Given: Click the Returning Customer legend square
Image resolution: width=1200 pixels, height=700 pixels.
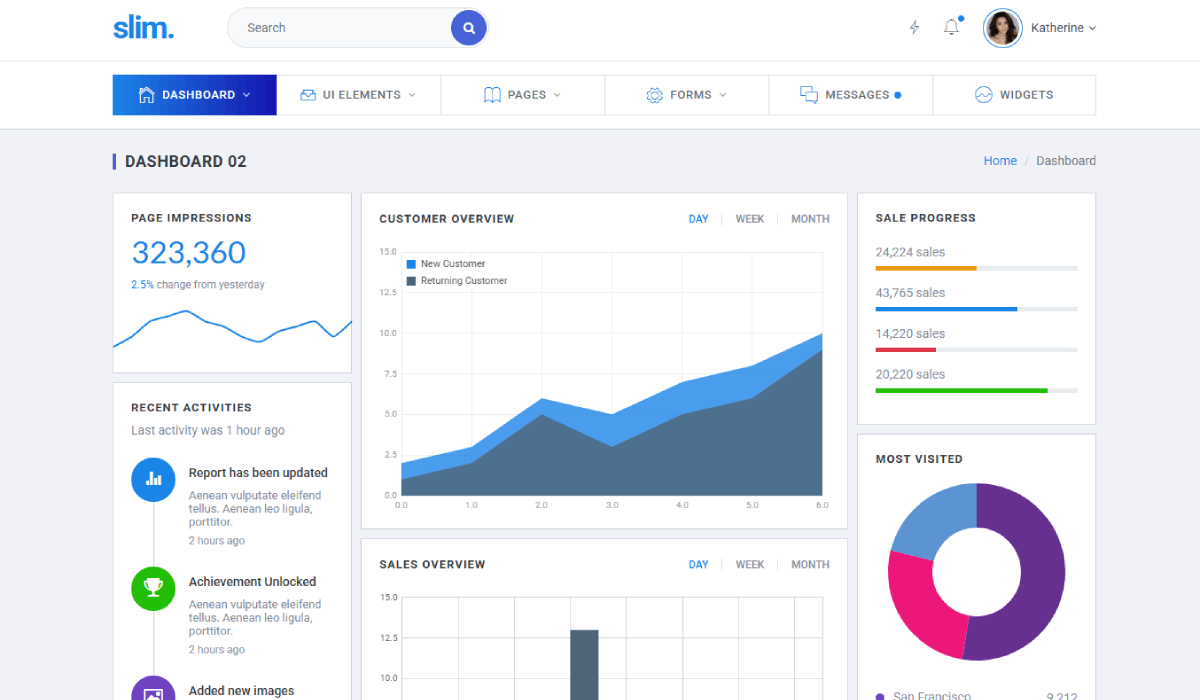Looking at the screenshot, I should (411, 281).
